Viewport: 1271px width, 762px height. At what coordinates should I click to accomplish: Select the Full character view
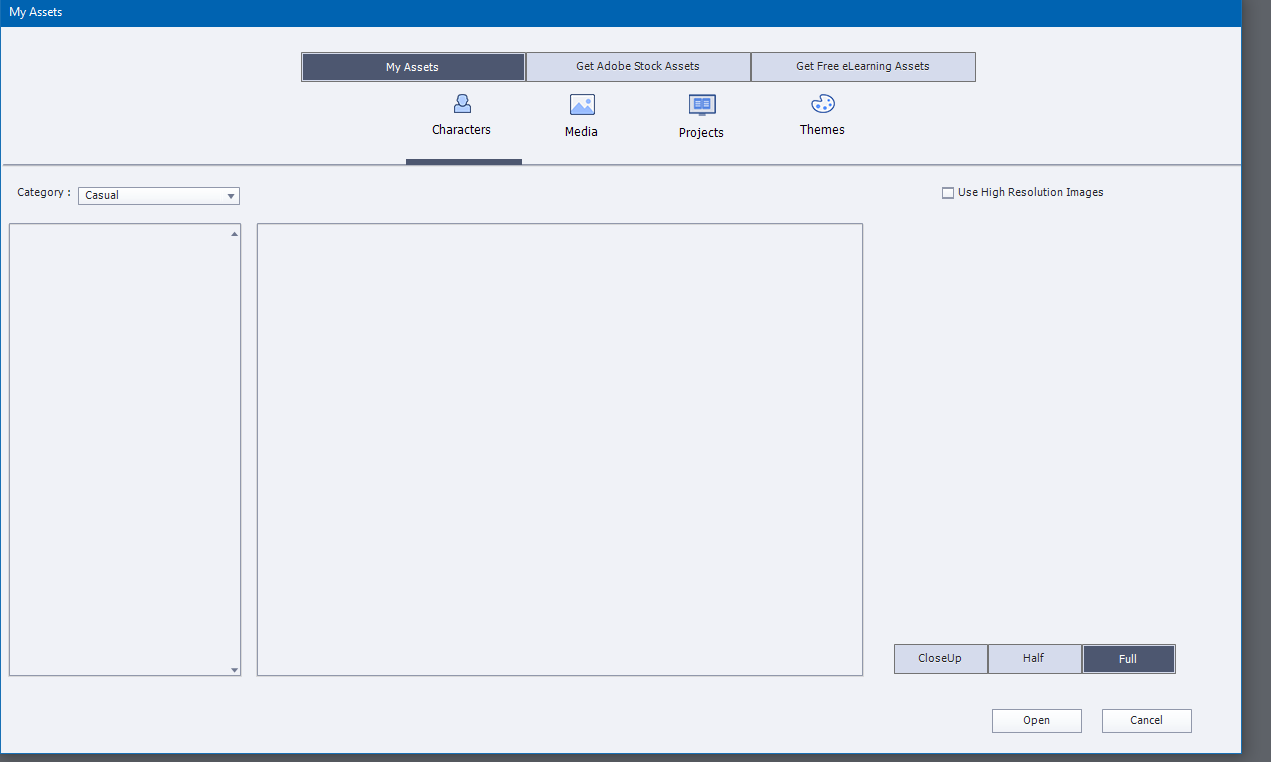coord(1128,659)
